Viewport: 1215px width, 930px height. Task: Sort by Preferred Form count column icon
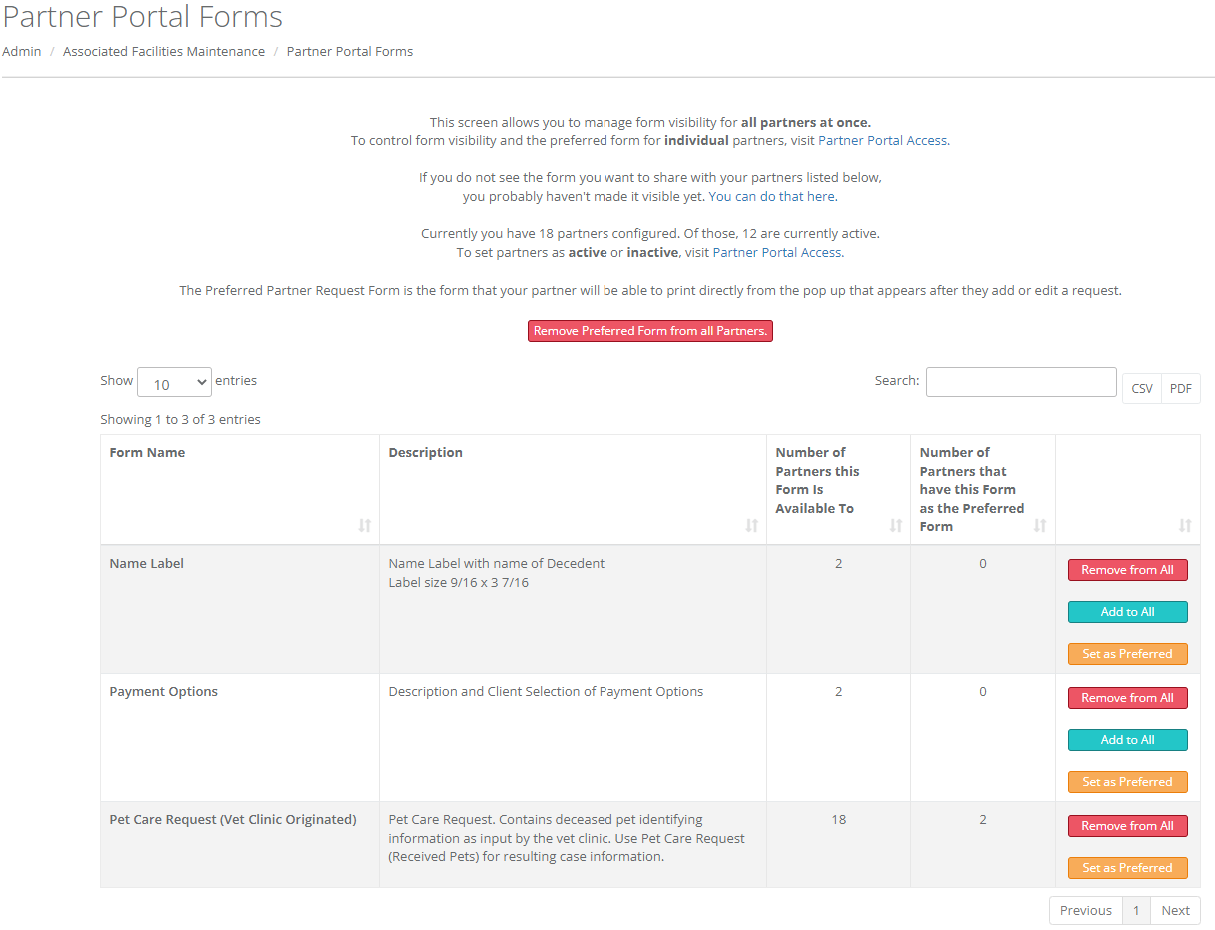point(1040,526)
